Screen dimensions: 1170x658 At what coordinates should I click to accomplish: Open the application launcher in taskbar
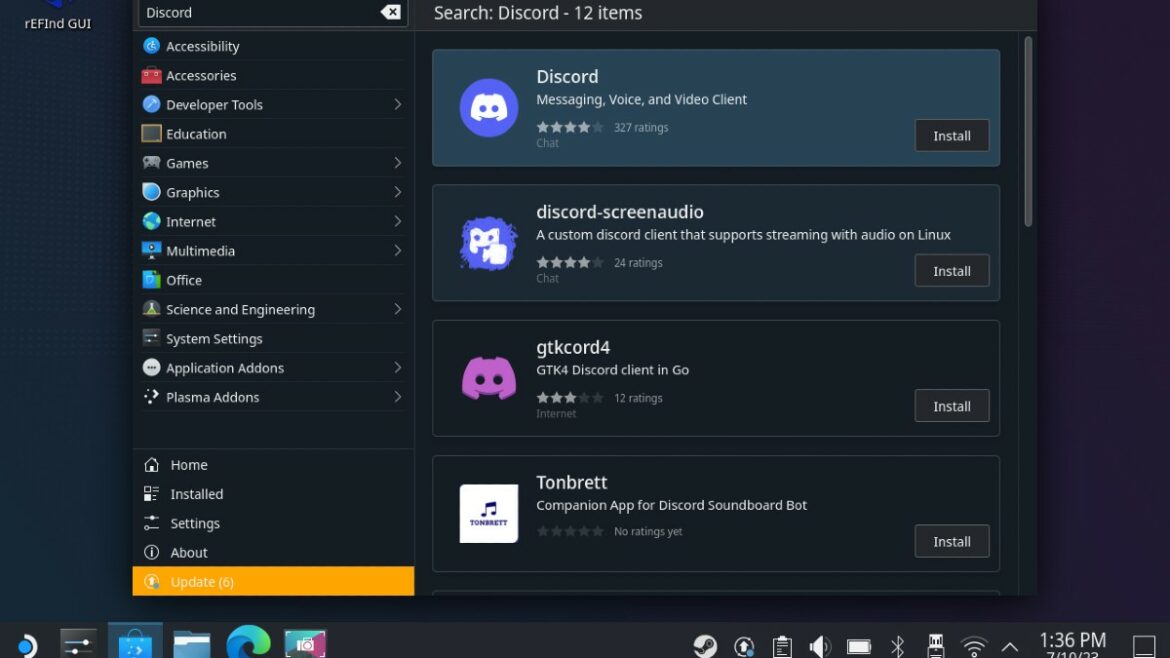coord(26,645)
